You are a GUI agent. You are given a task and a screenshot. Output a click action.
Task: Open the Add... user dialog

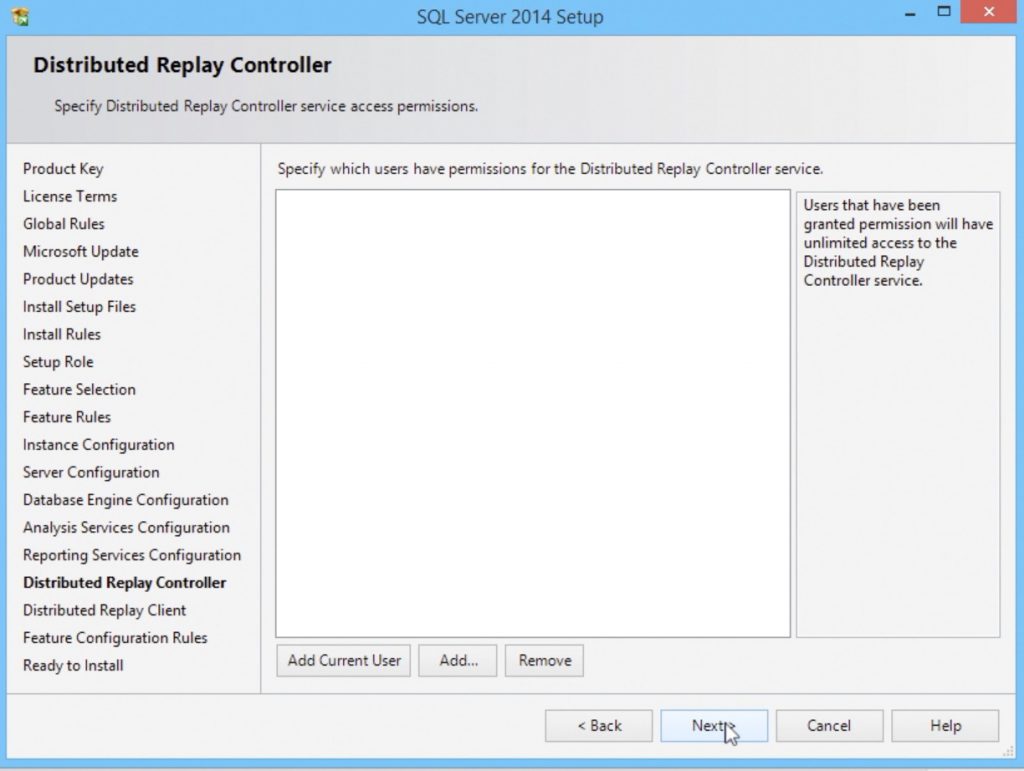point(458,661)
